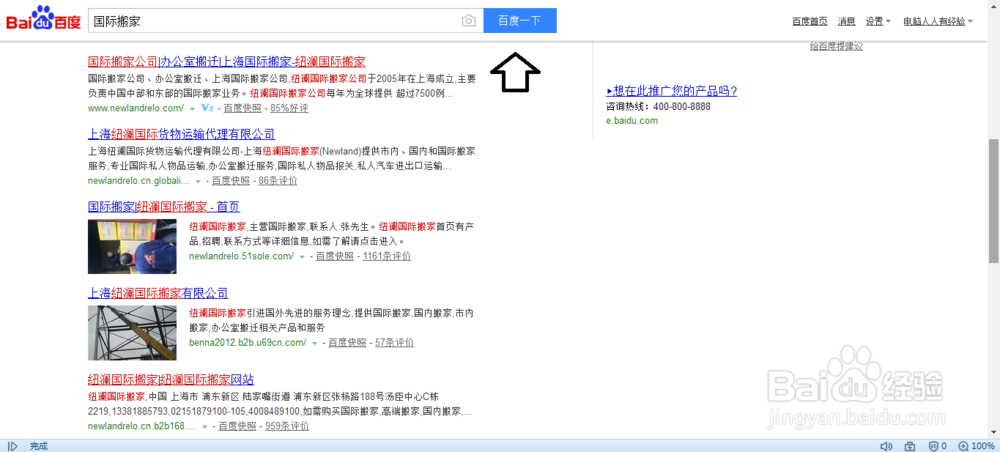Click e.baidu.com green URL
Viewport: 1000px width, 452px height.
631,120
